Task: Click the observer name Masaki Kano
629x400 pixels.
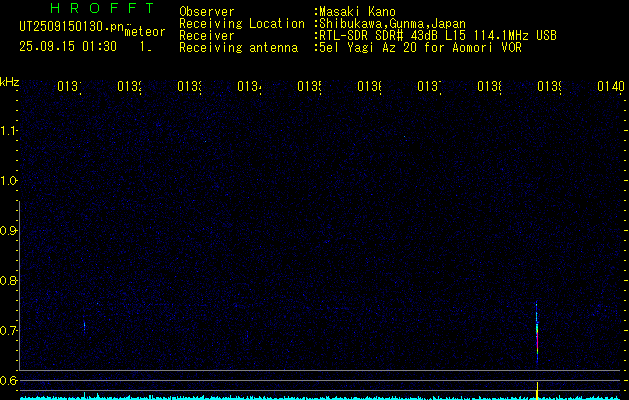Action: pos(357,12)
